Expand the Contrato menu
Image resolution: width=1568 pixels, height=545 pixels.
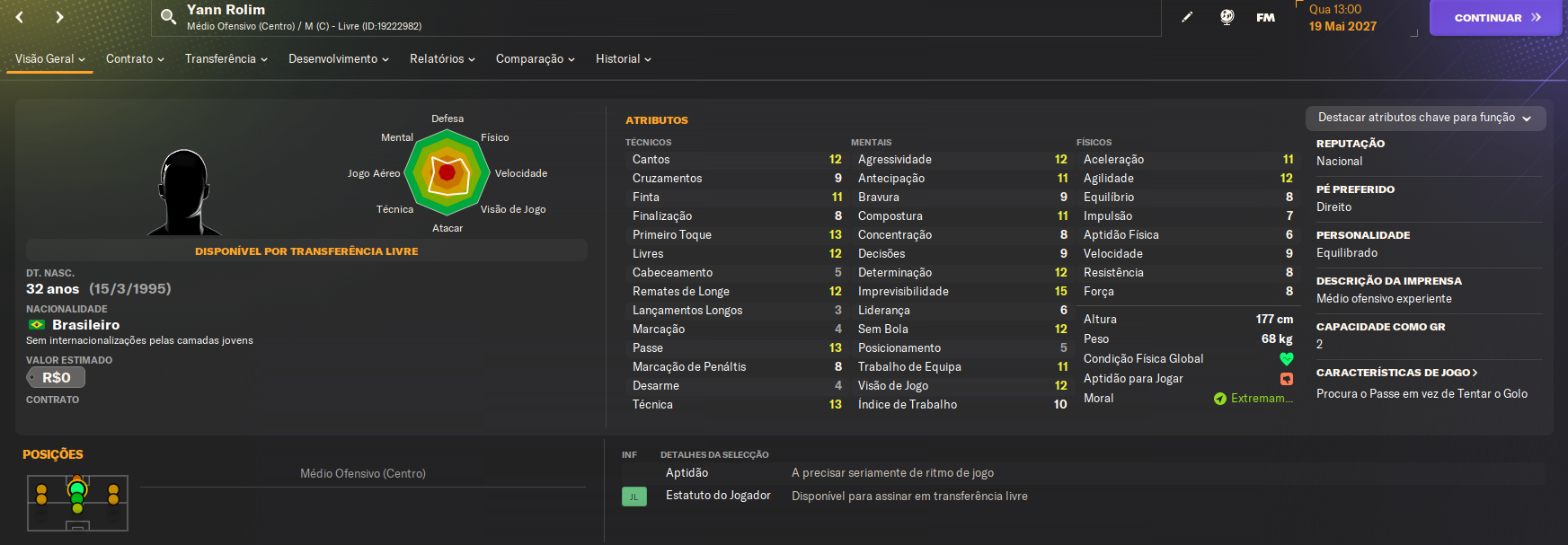click(135, 59)
